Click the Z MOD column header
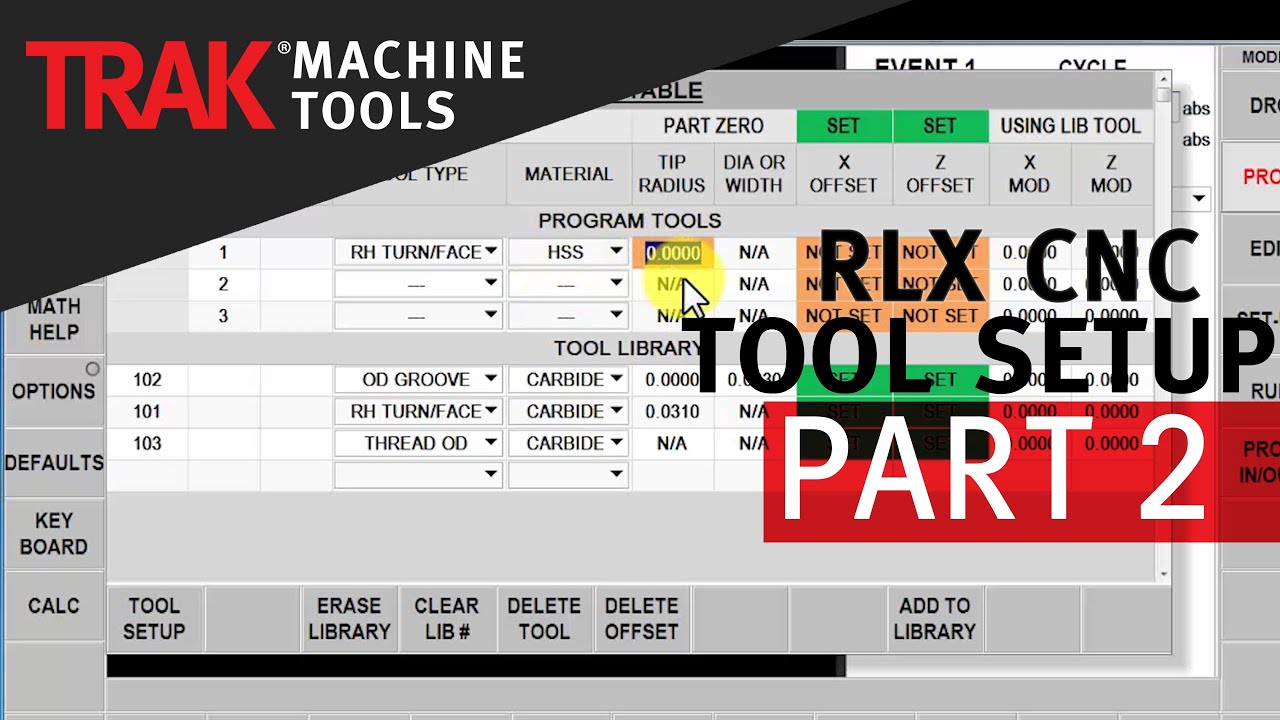The height and width of the screenshot is (720, 1280). [x=1111, y=174]
